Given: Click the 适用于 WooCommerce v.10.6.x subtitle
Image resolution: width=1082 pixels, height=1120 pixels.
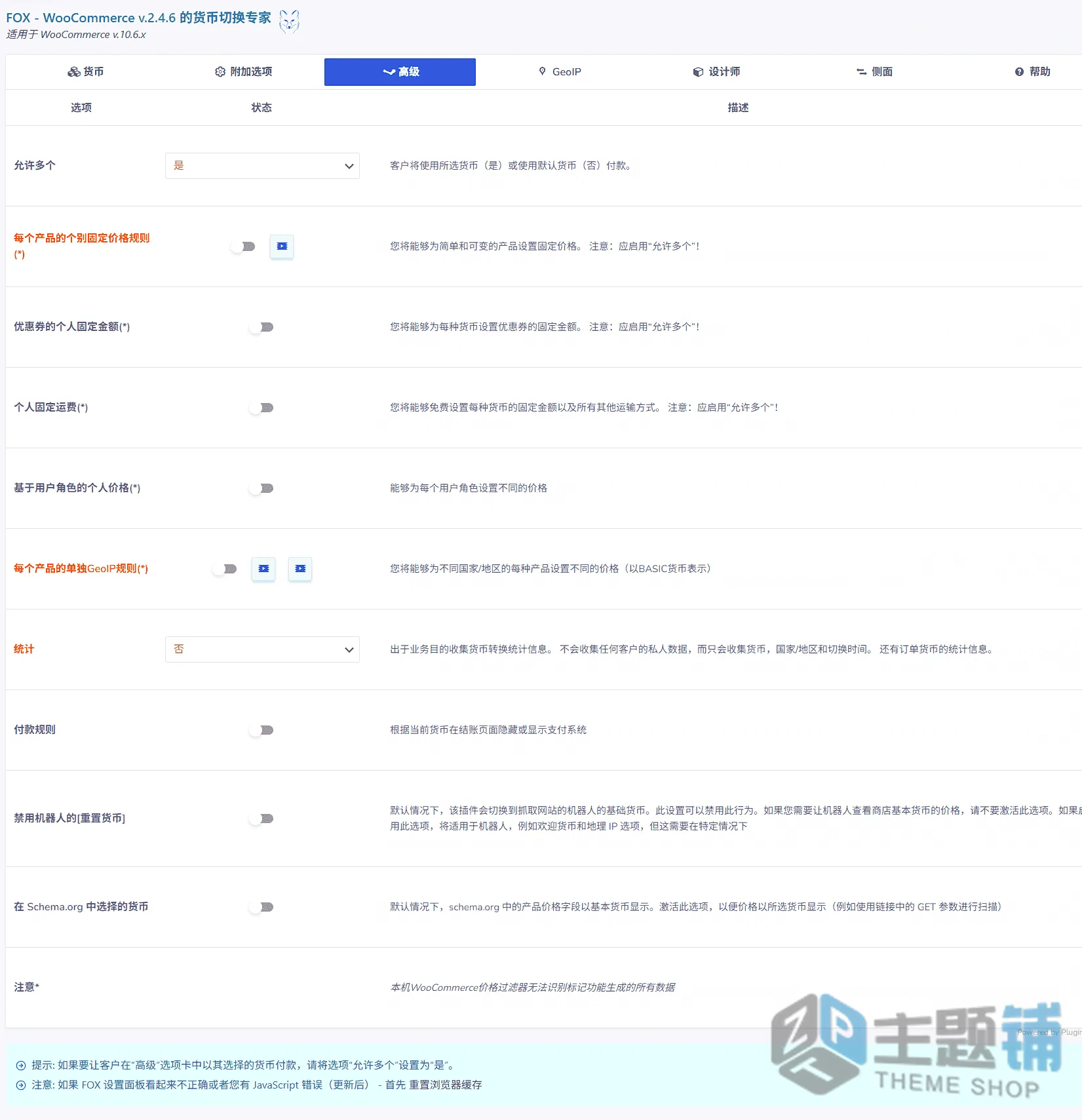Looking at the screenshot, I should click(x=76, y=35).
